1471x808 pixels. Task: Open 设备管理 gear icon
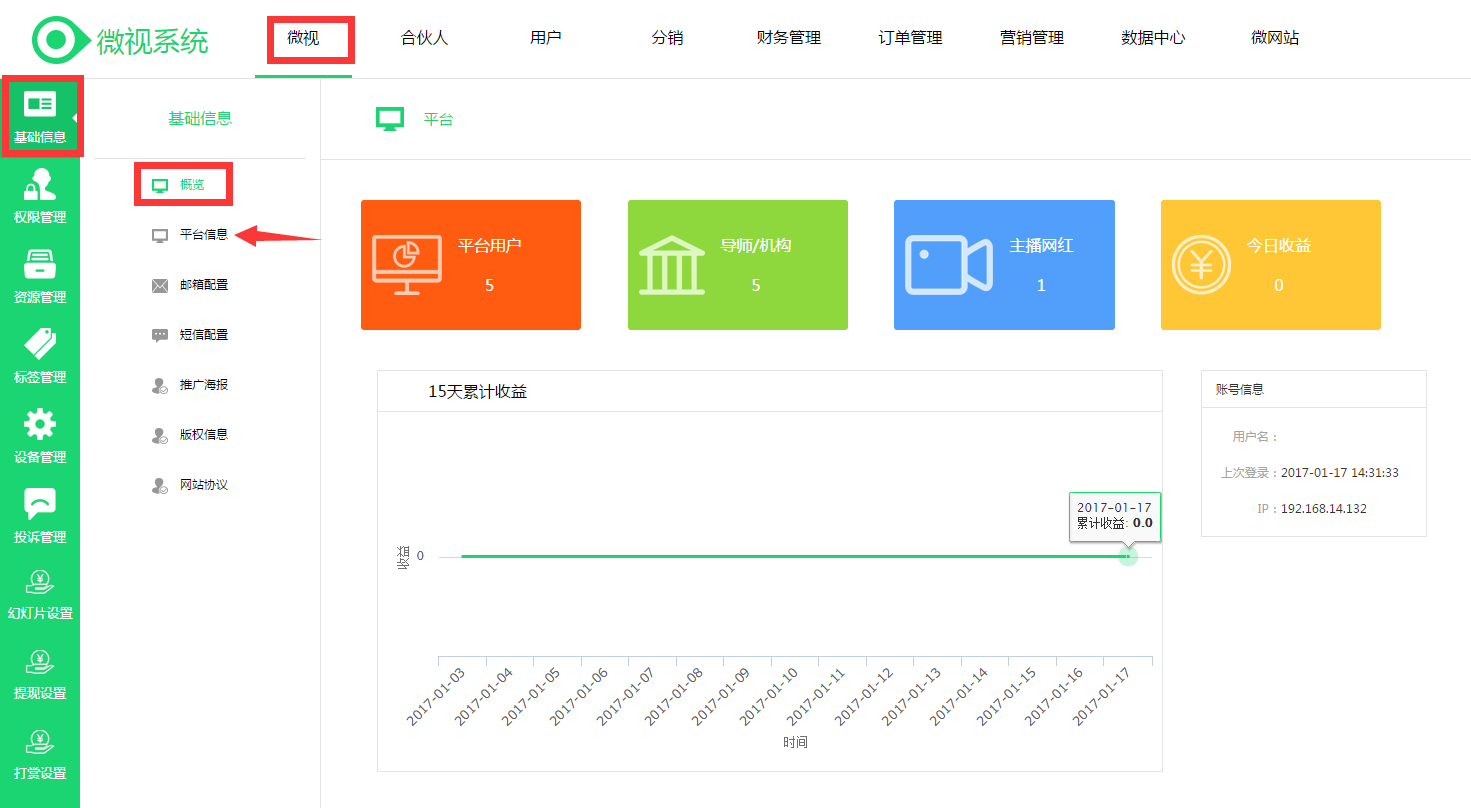pos(40,424)
